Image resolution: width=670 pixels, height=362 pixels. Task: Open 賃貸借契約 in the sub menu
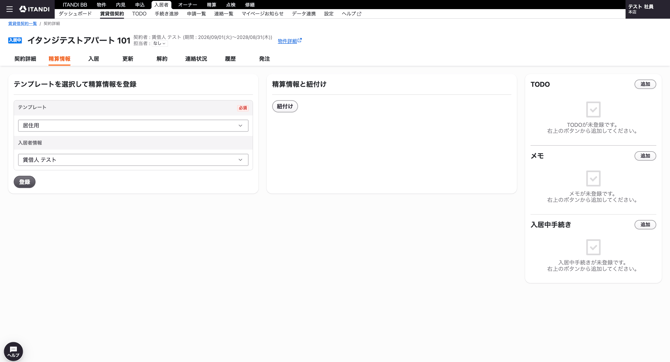pyautogui.click(x=112, y=14)
